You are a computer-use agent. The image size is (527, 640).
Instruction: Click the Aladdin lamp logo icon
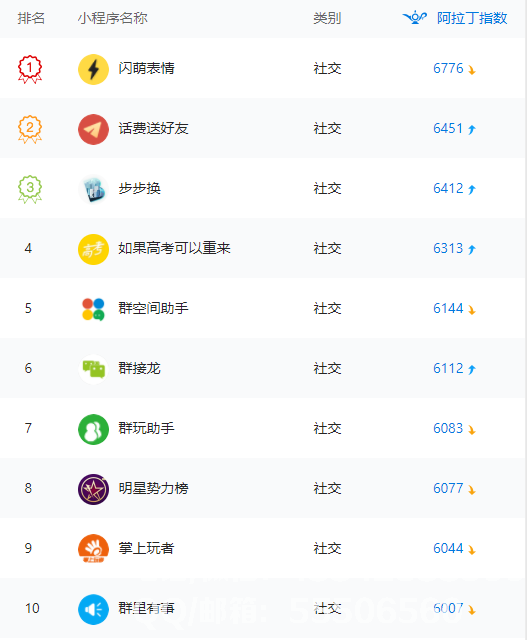tap(415, 18)
